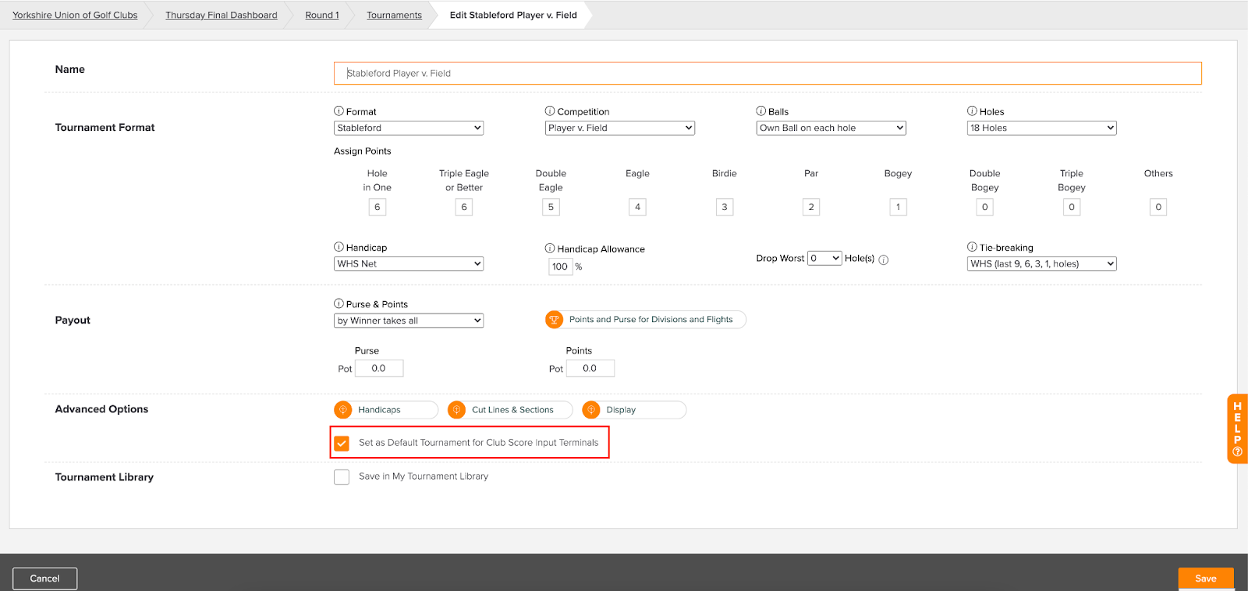
Task: Click the Double Bogey points field
Action: [x=985, y=208]
